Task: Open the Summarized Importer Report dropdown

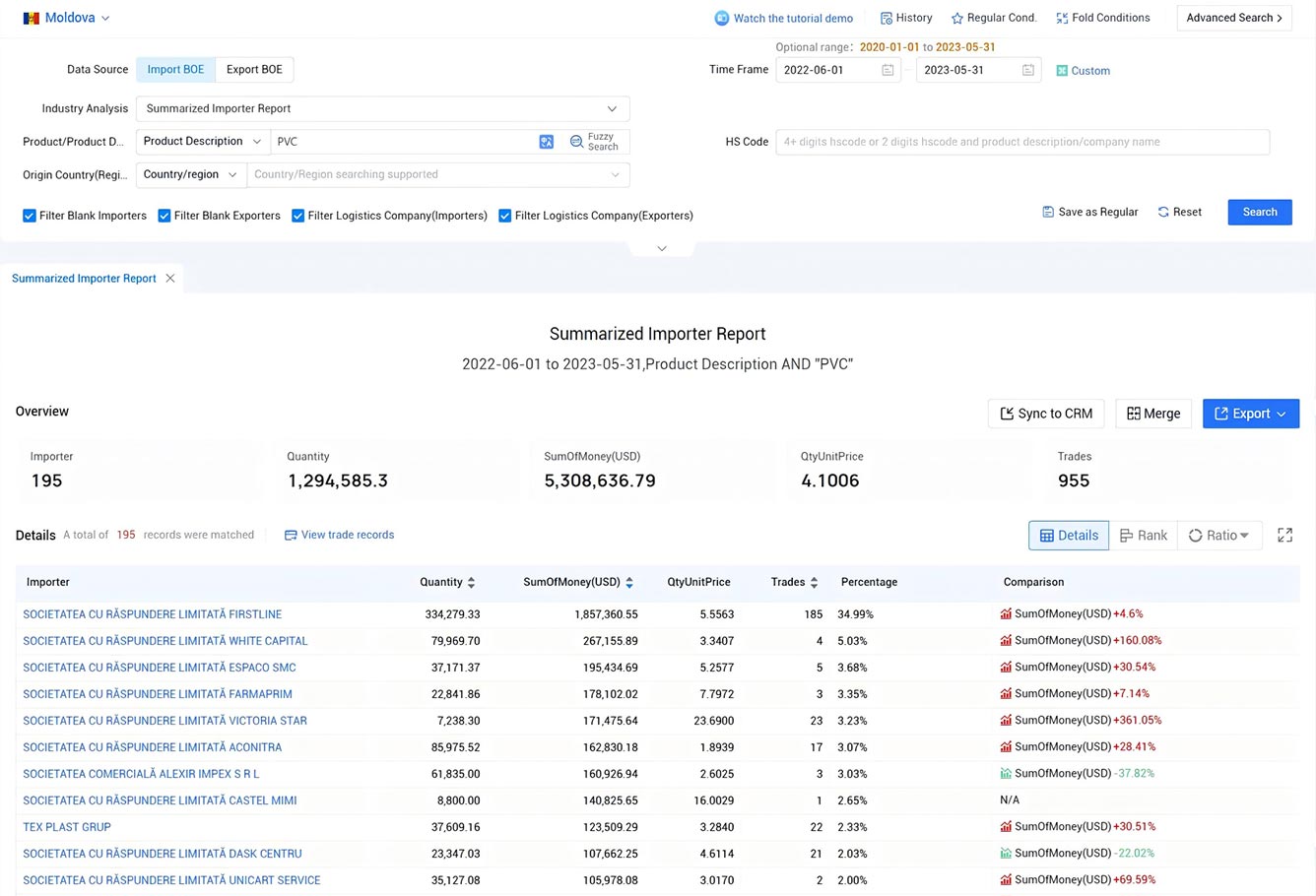Action: coord(382,108)
